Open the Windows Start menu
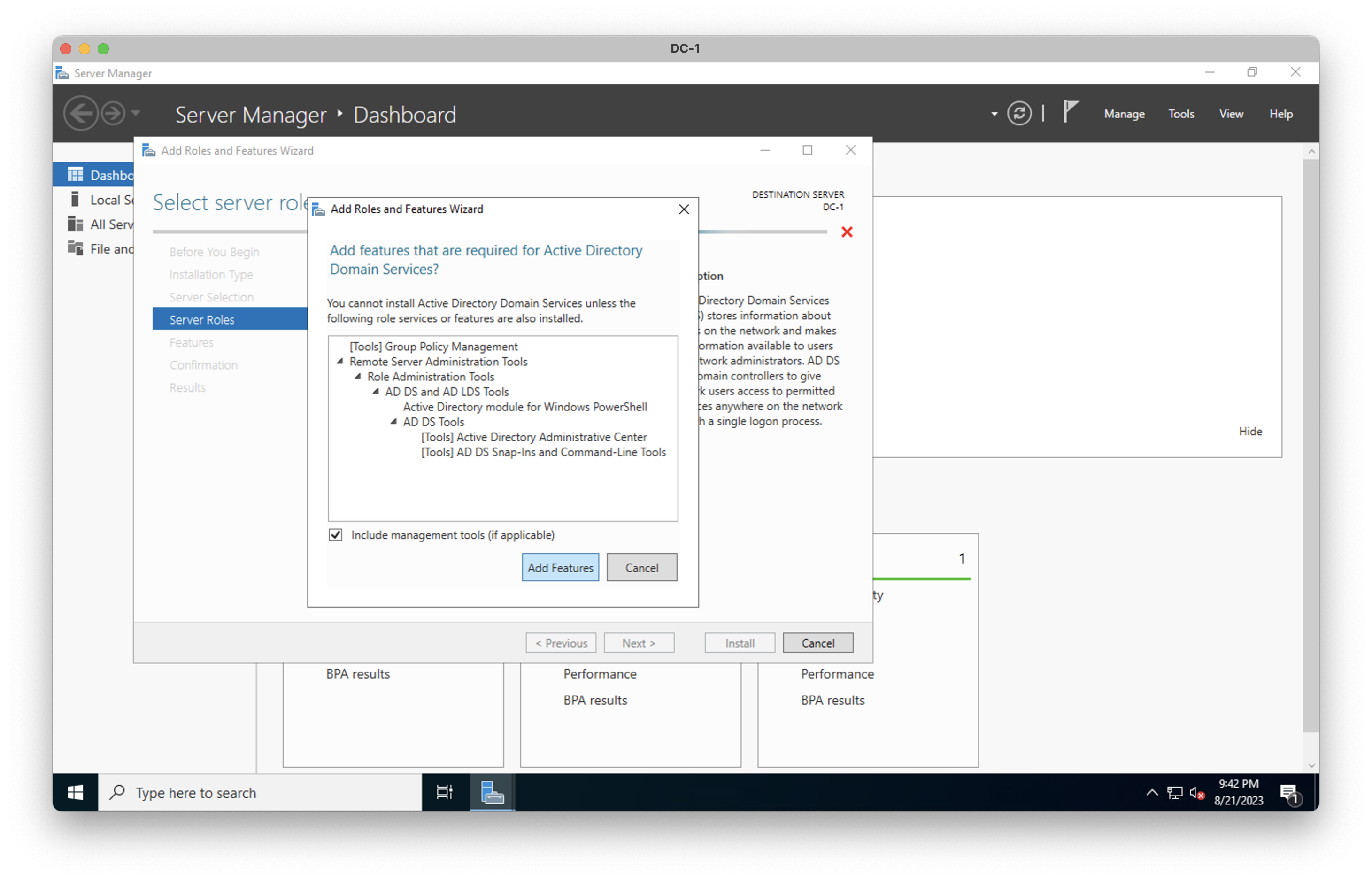 [75, 792]
